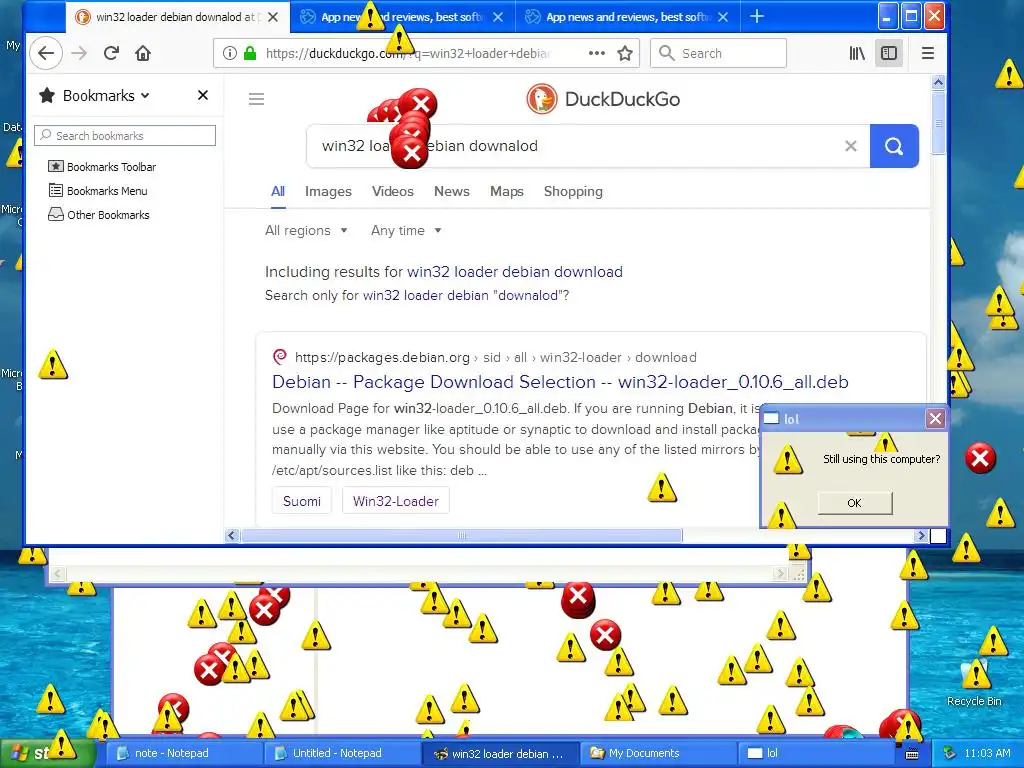Open Untitled - Notepad from taskbar
The width and height of the screenshot is (1024, 768).
click(x=342, y=753)
